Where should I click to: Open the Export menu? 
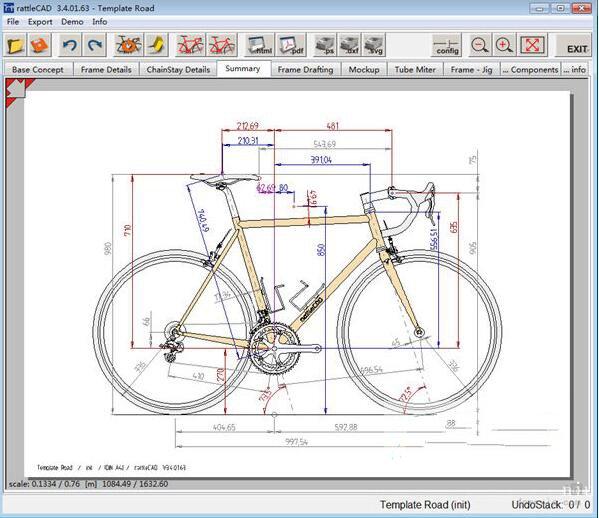pos(40,22)
